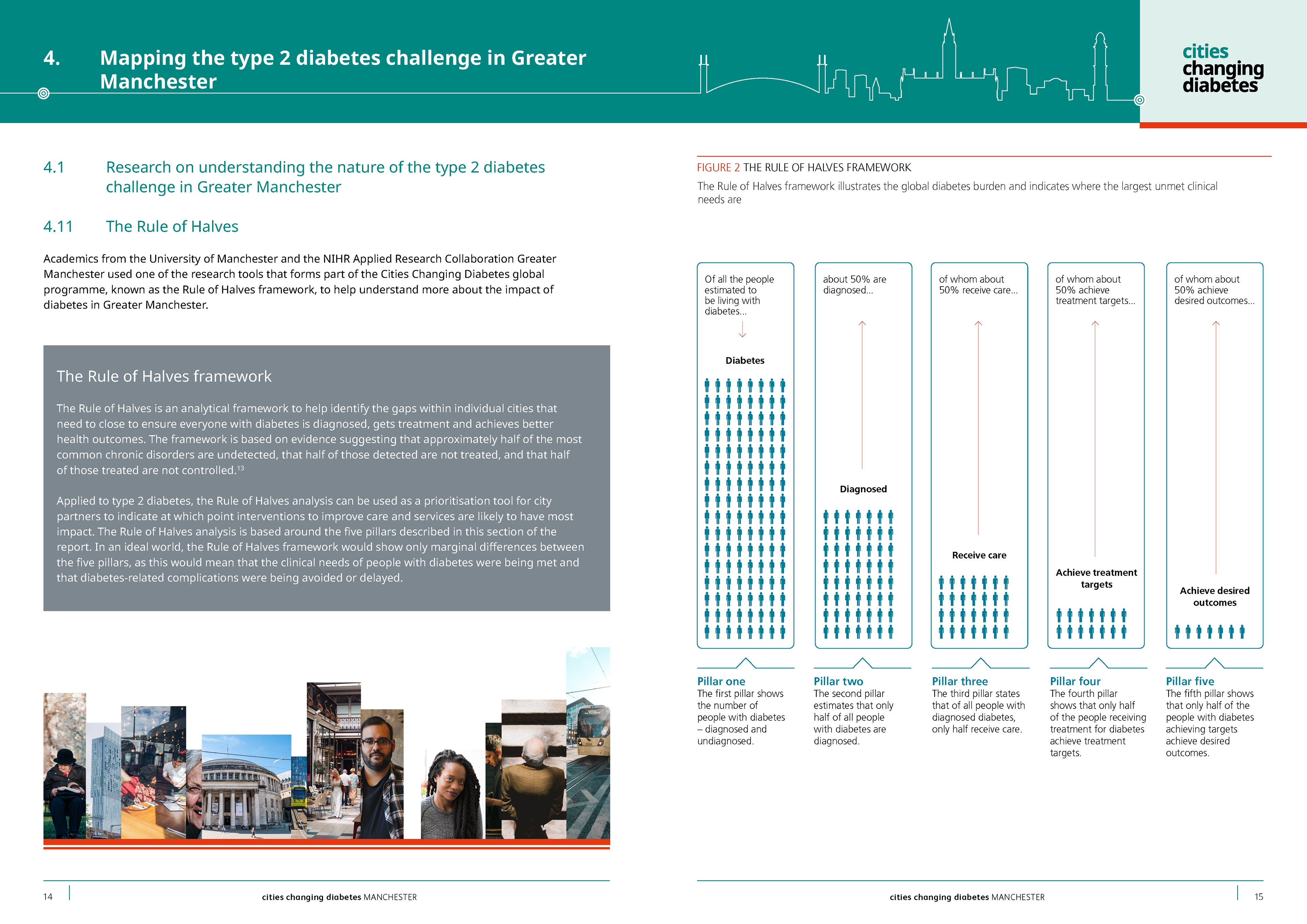This screenshot has width=1307, height=924.
Task: Click the 'Achieve desired outcomes' label
Action: pyautogui.click(x=1215, y=597)
